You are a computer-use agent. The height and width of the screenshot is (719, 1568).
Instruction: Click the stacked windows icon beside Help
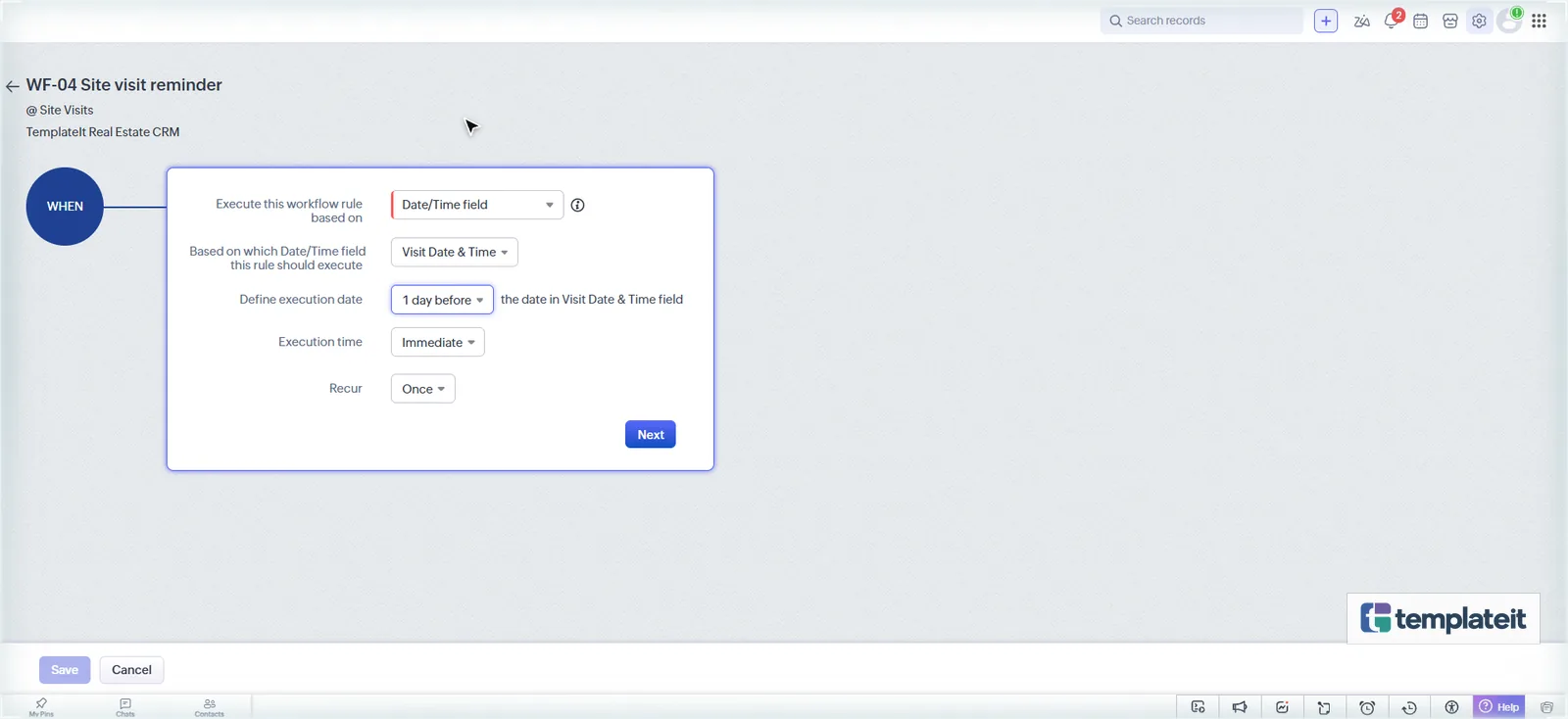(x=1546, y=707)
